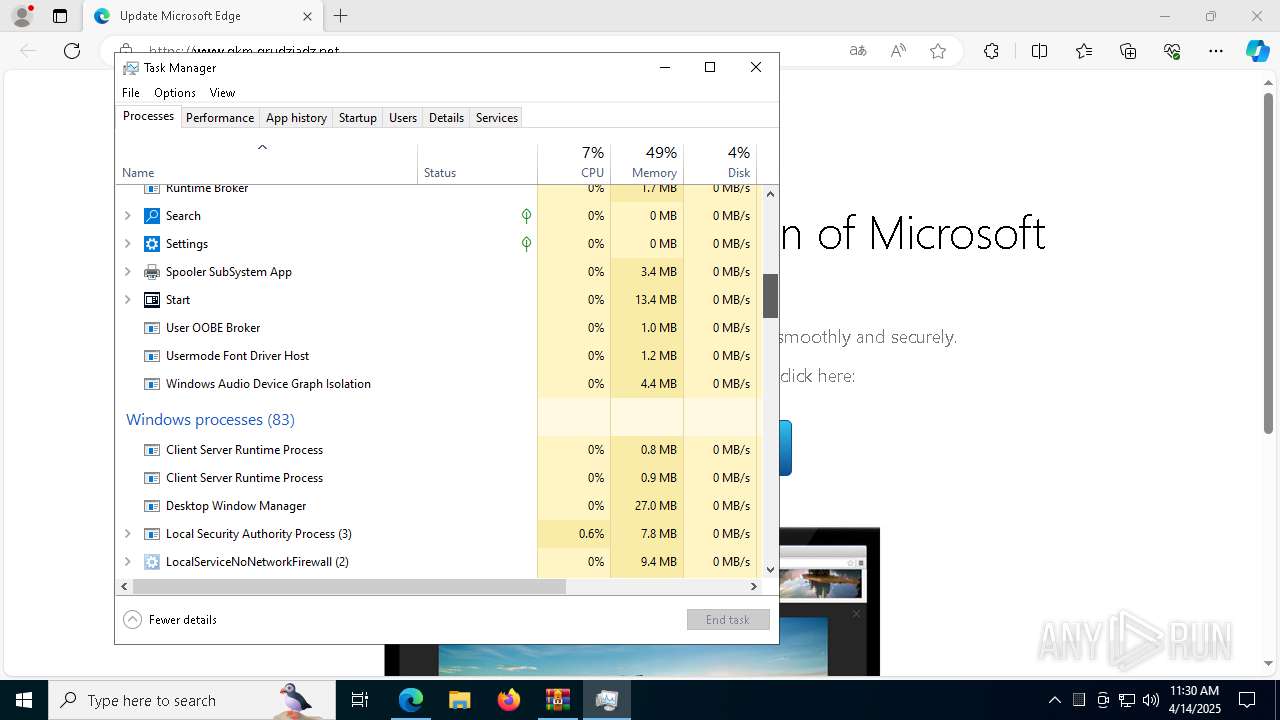Switch to the Details tab
This screenshot has width=1280, height=720.
pos(446,118)
